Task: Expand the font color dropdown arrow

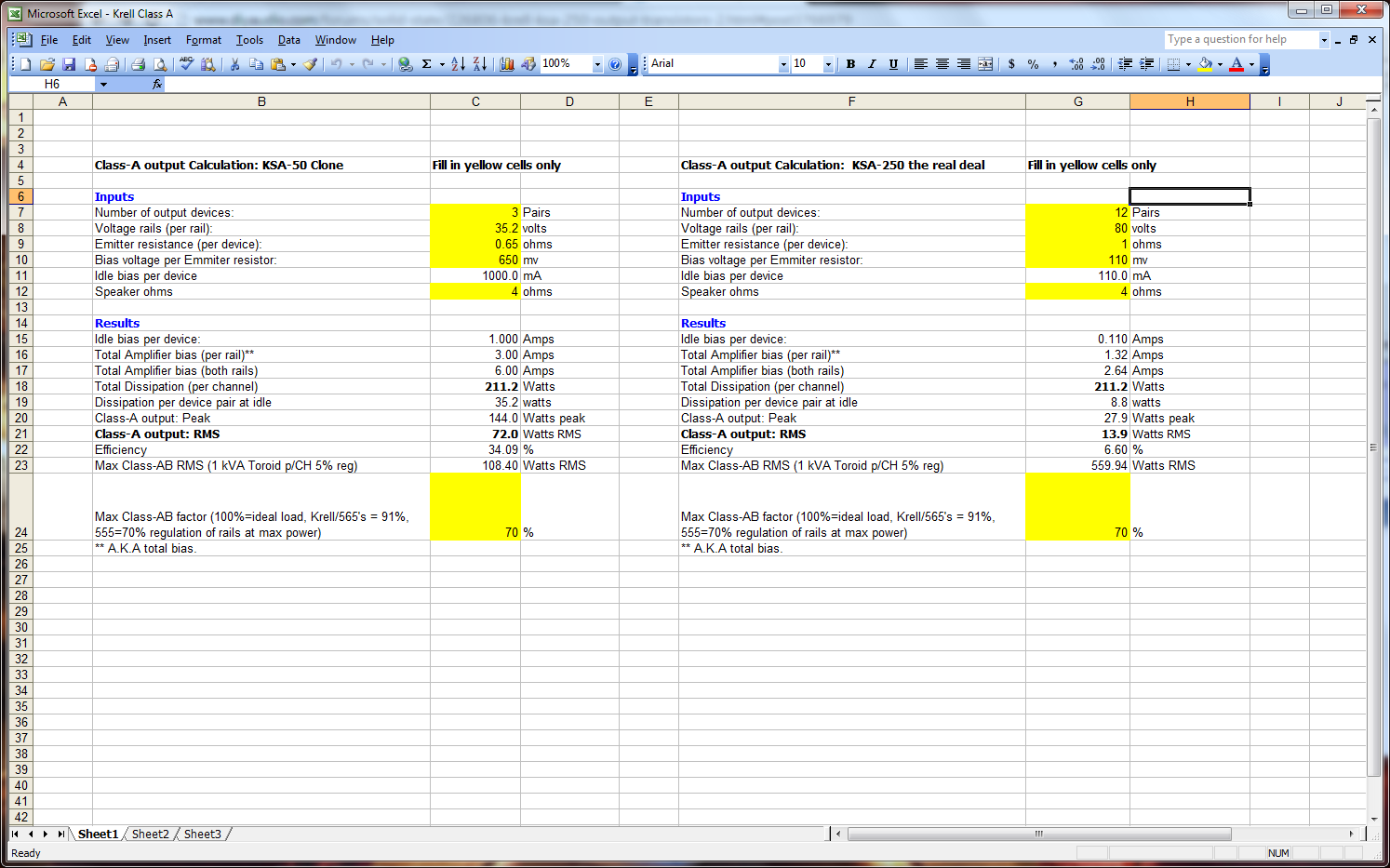Action: (x=1251, y=64)
